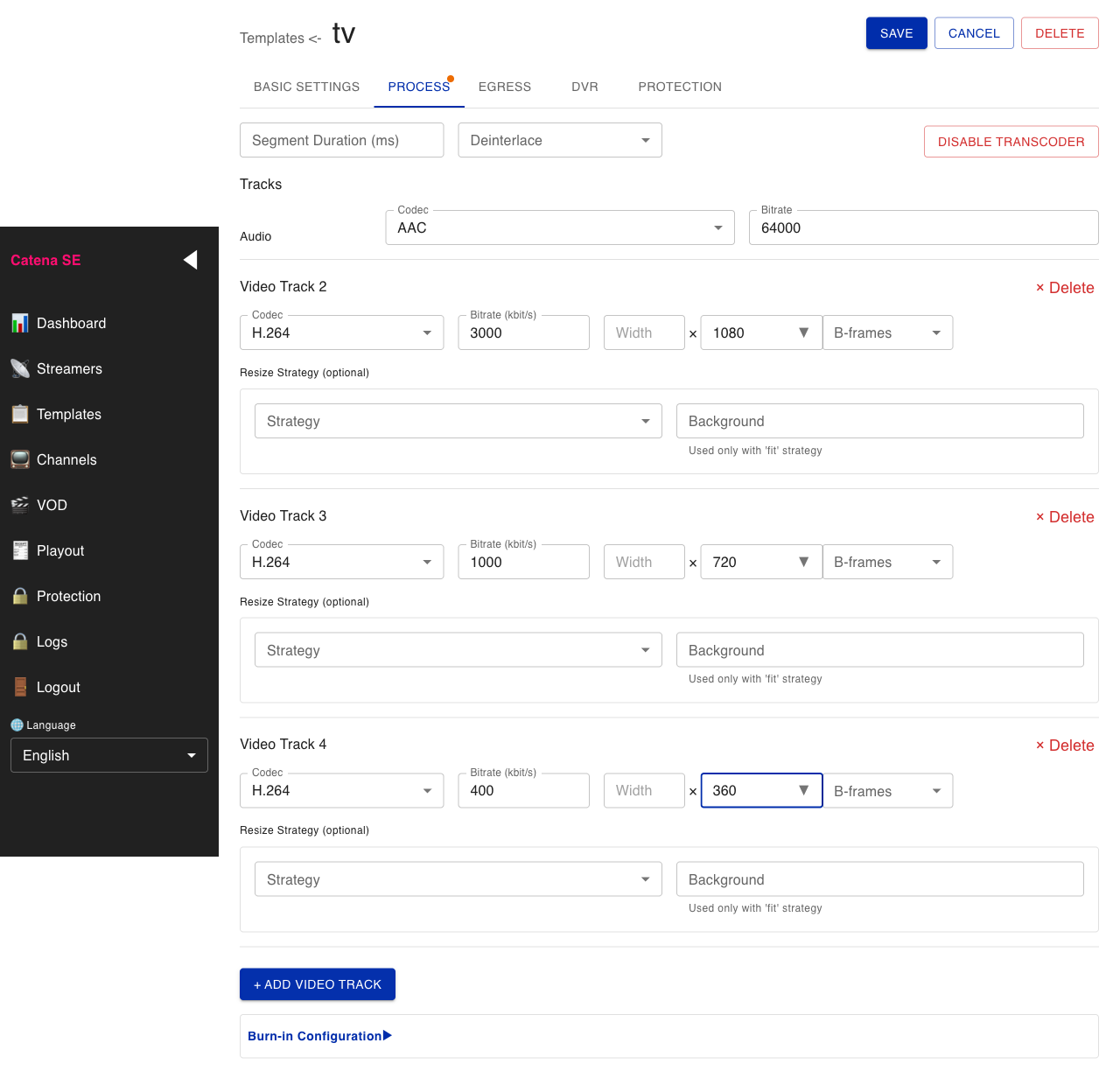Open the English language selector
Viewport: 1120px width, 1085px height.
pyautogui.click(x=108, y=755)
